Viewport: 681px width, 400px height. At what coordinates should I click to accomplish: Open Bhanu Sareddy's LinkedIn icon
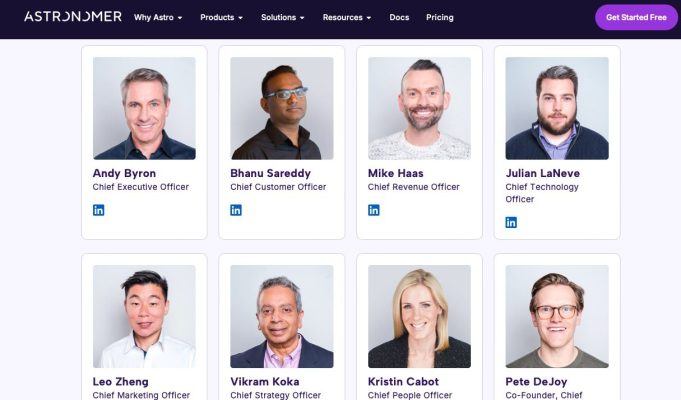pyautogui.click(x=236, y=210)
